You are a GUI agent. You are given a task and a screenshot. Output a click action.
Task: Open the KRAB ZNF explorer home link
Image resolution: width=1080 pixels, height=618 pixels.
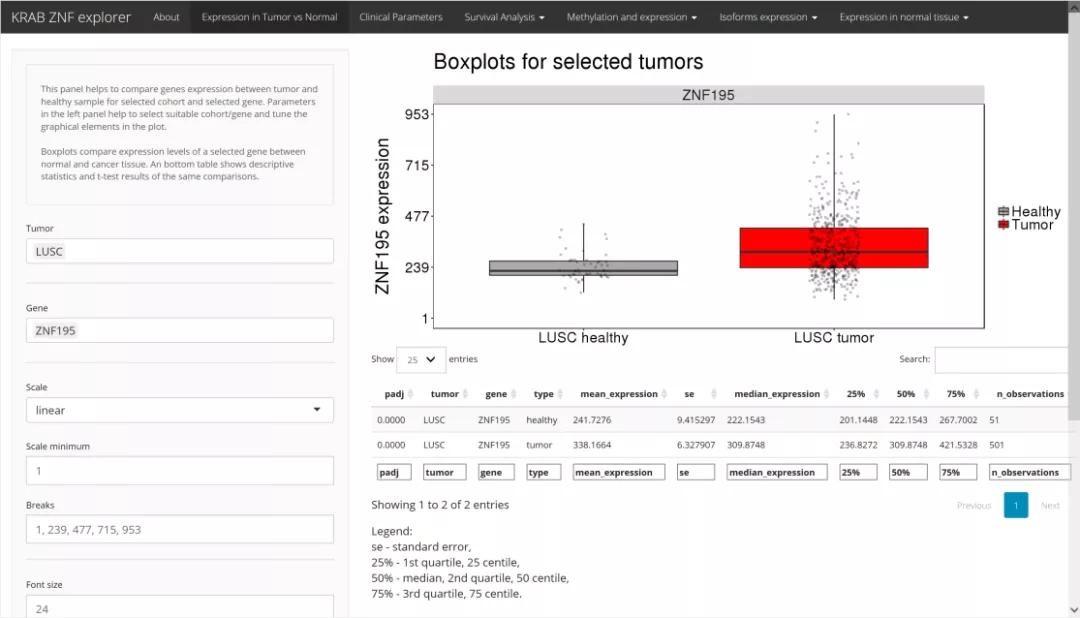click(x=71, y=17)
